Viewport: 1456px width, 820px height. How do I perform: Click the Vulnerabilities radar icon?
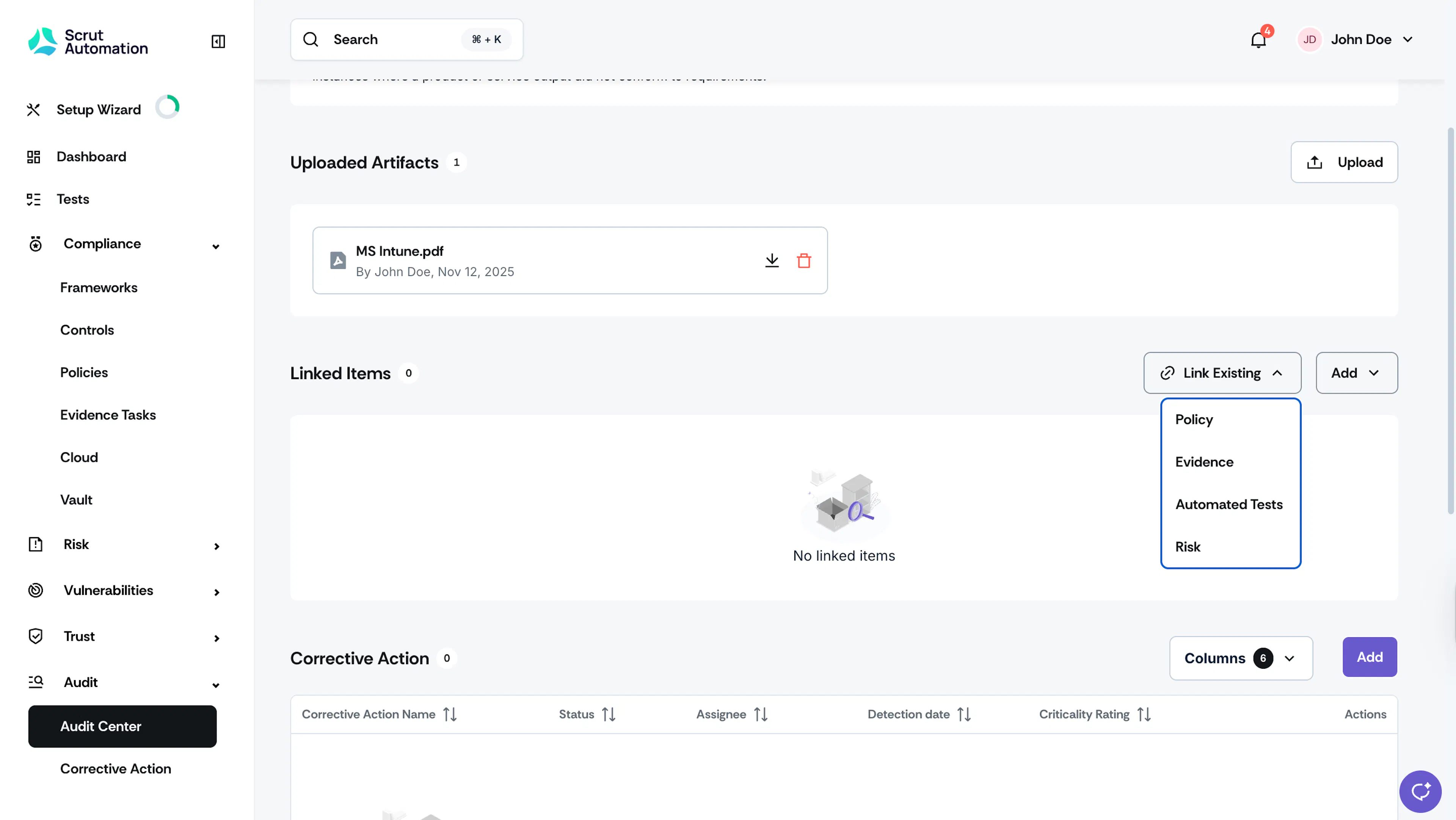click(x=36, y=590)
